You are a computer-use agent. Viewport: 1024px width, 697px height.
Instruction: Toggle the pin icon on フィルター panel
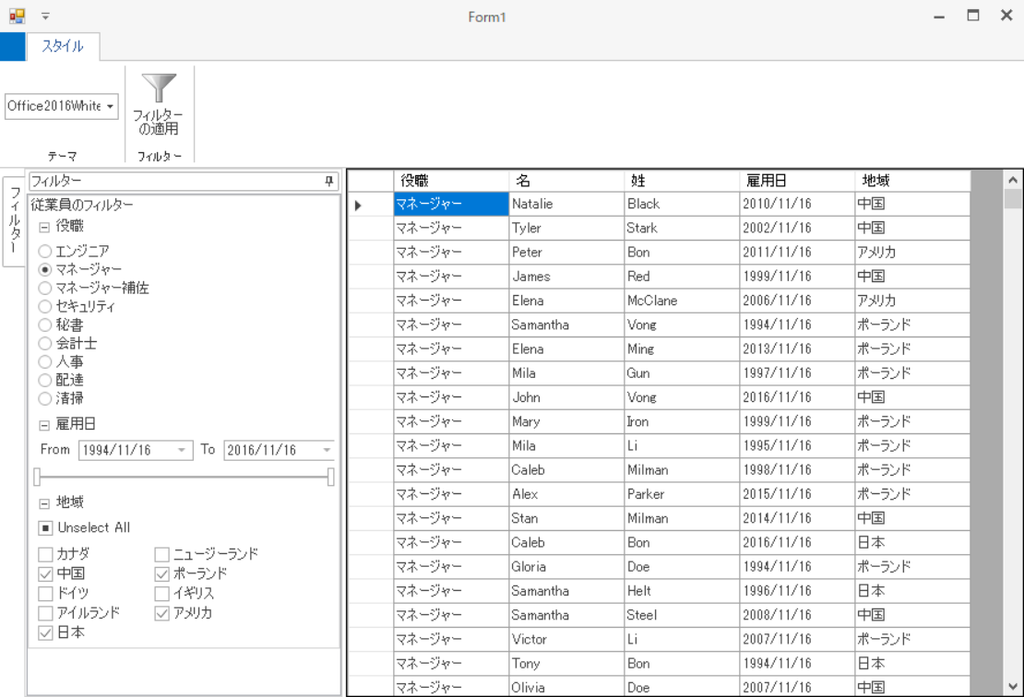(329, 181)
